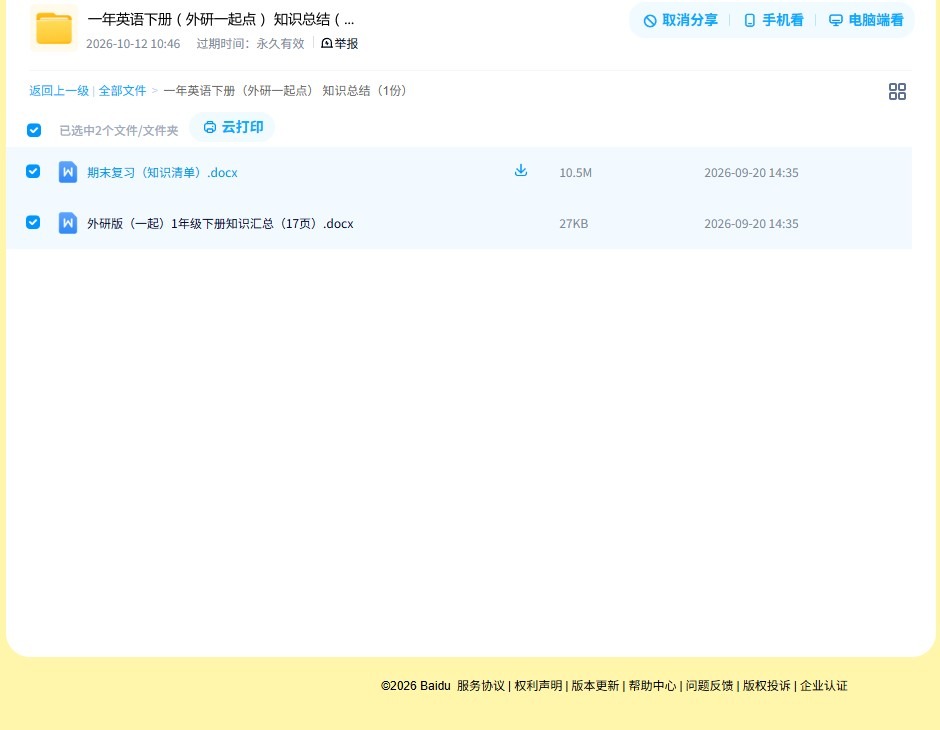Uncheck the 期末复习（知识清单）.docx checkbox

coord(33,171)
